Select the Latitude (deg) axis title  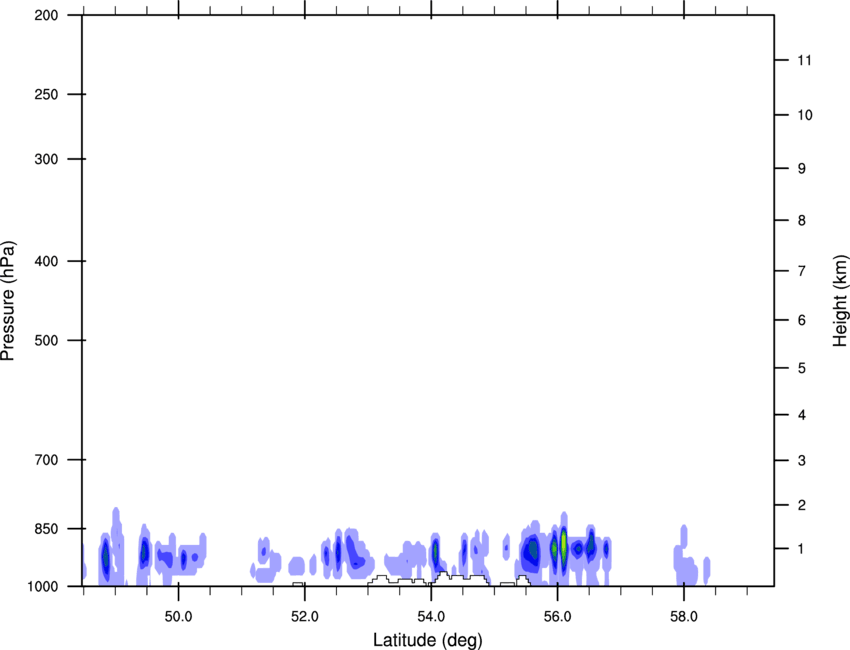[428, 640]
